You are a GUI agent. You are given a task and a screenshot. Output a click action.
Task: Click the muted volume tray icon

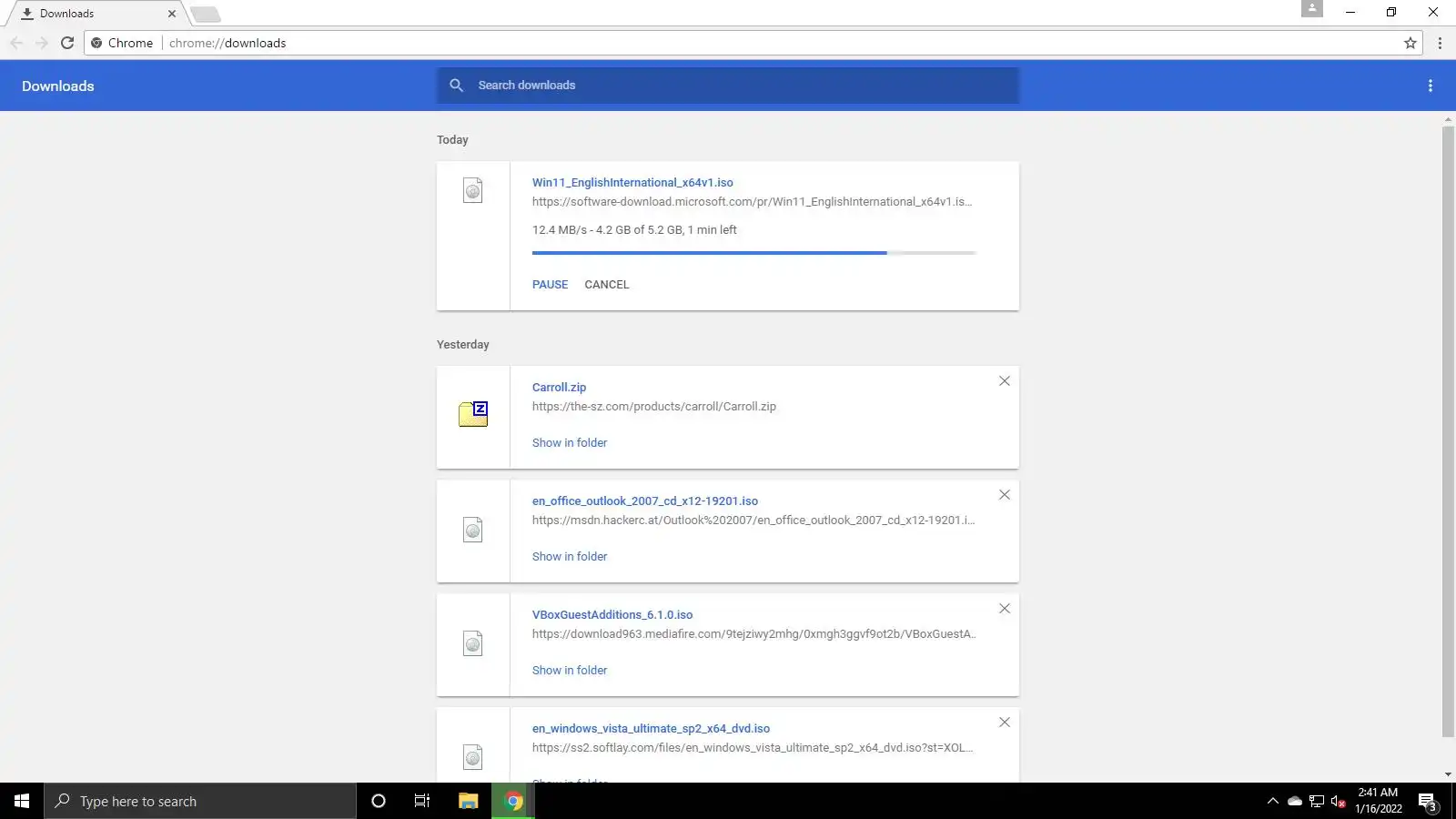[1339, 802]
